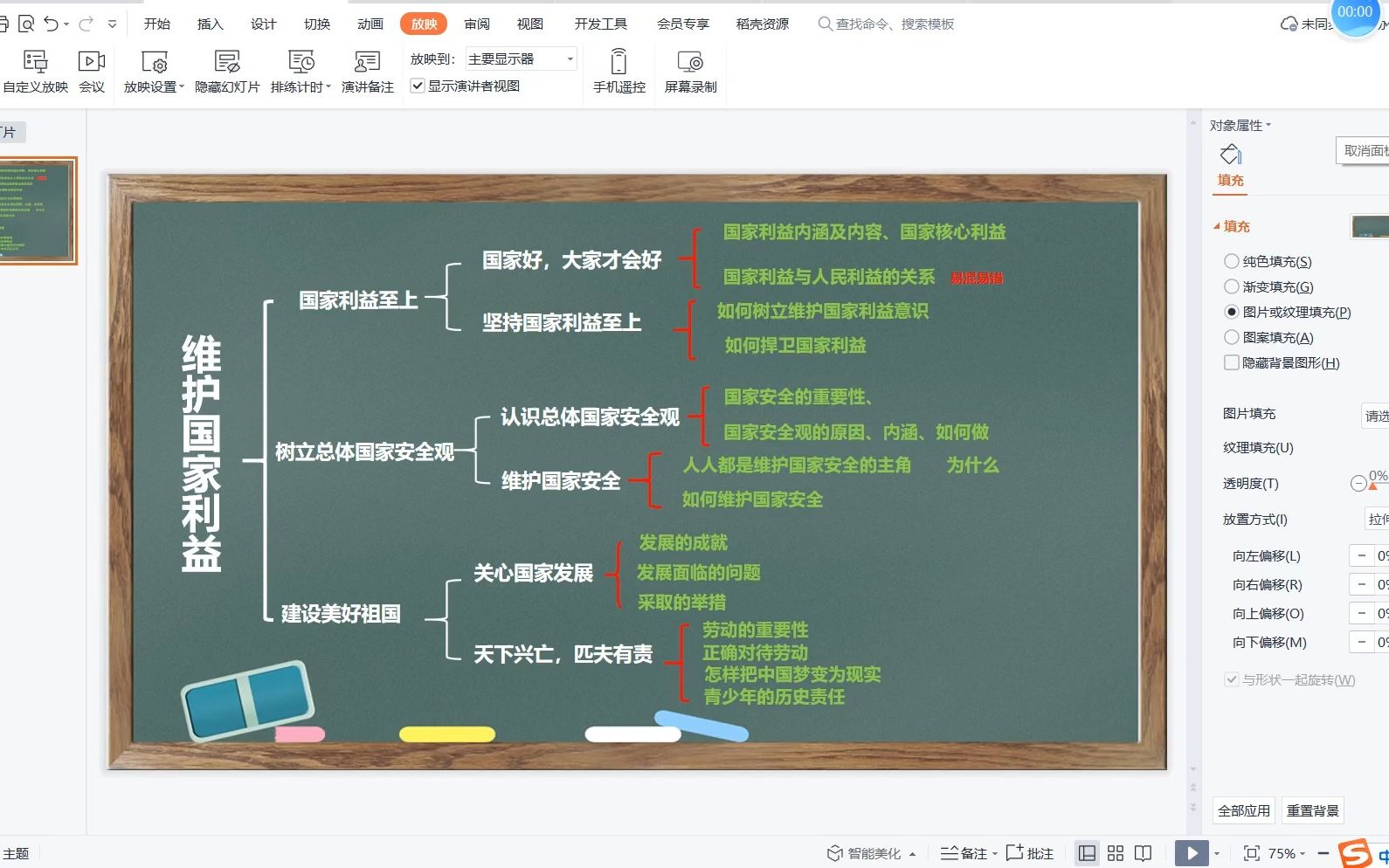This screenshot has width=1389, height=868.
Task: Switch to normal view icon
Action: pos(1087,853)
